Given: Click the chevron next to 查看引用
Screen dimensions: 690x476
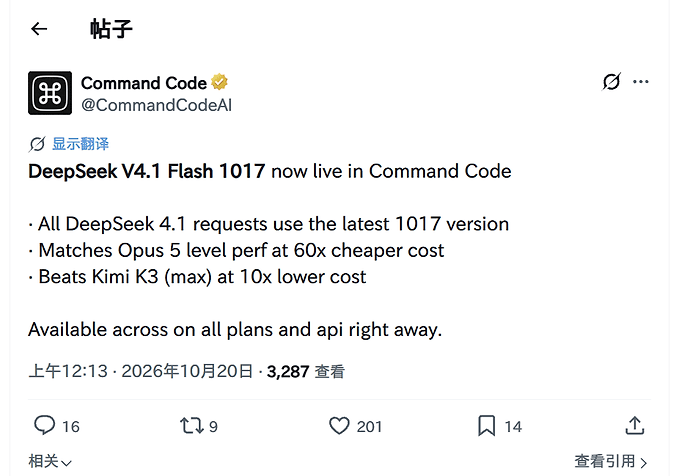Looking at the screenshot, I should (643, 462).
